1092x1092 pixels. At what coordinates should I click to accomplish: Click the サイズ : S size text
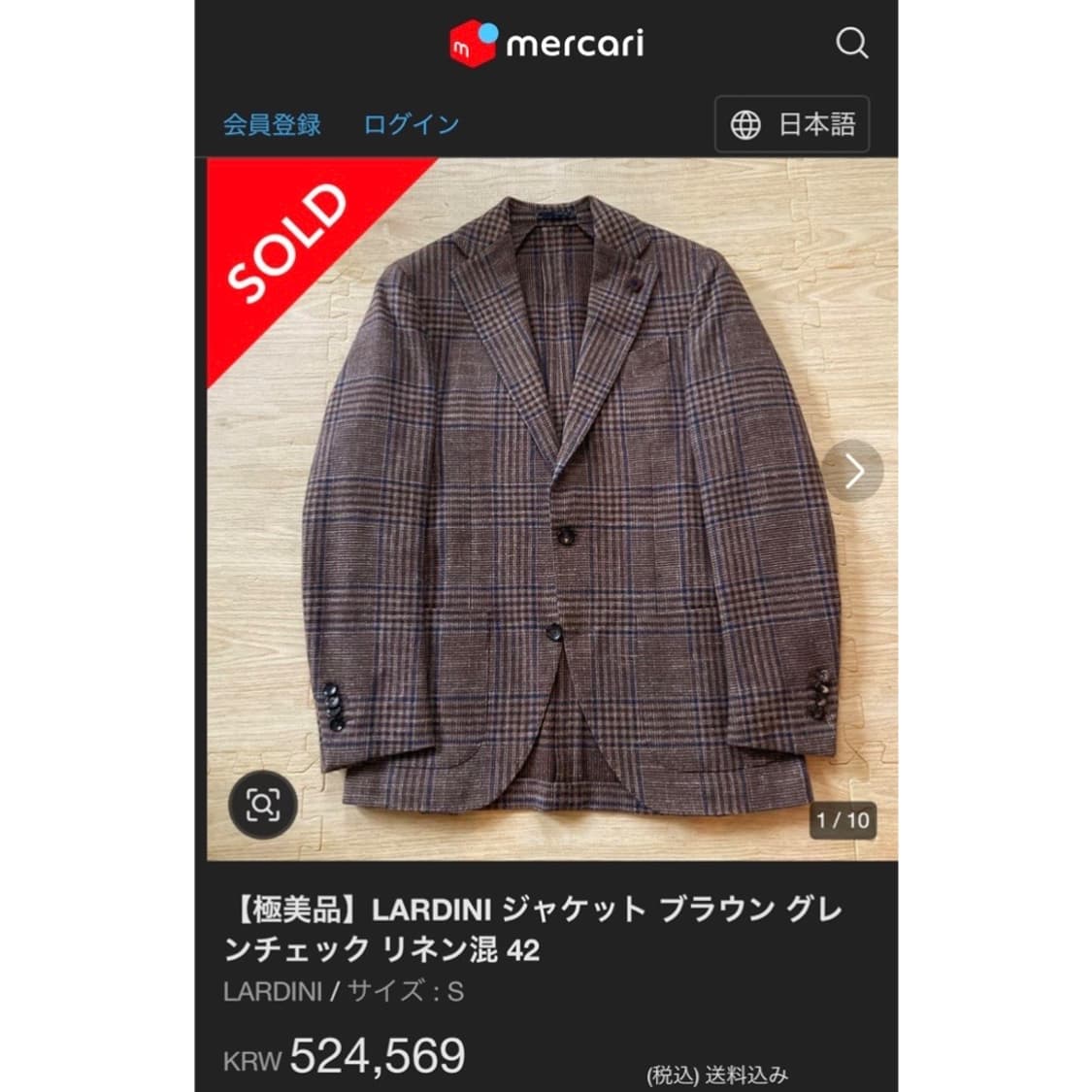[x=406, y=991]
